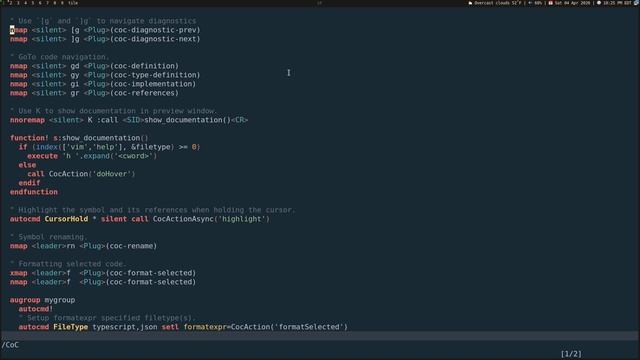This screenshot has height=360, width=640.
Task: Switch to workspace 4 in top bar
Action: [x=26, y=3]
